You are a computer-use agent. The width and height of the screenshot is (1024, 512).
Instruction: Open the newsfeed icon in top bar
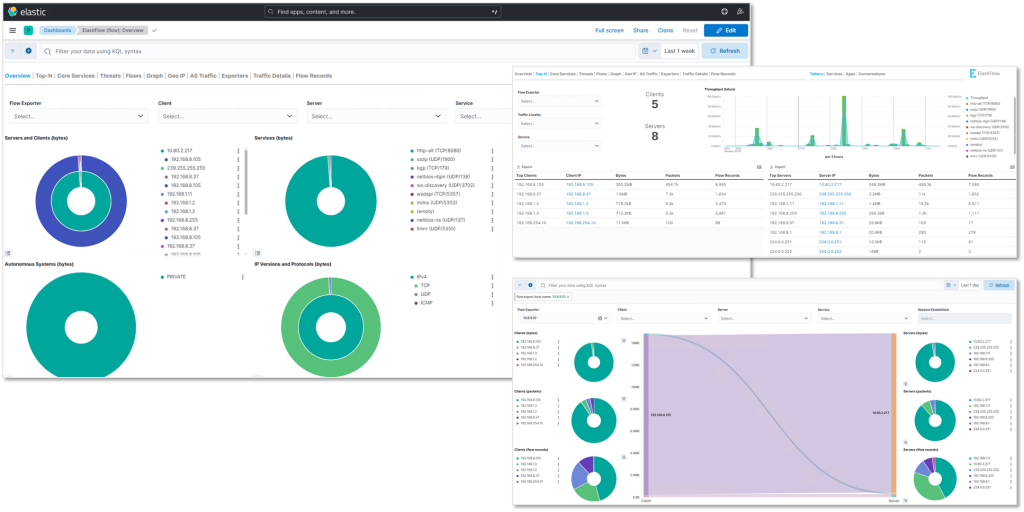[x=741, y=11]
